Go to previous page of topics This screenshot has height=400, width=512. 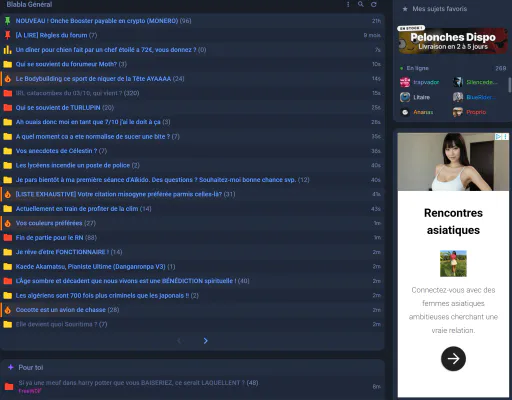tap(179, 341)
